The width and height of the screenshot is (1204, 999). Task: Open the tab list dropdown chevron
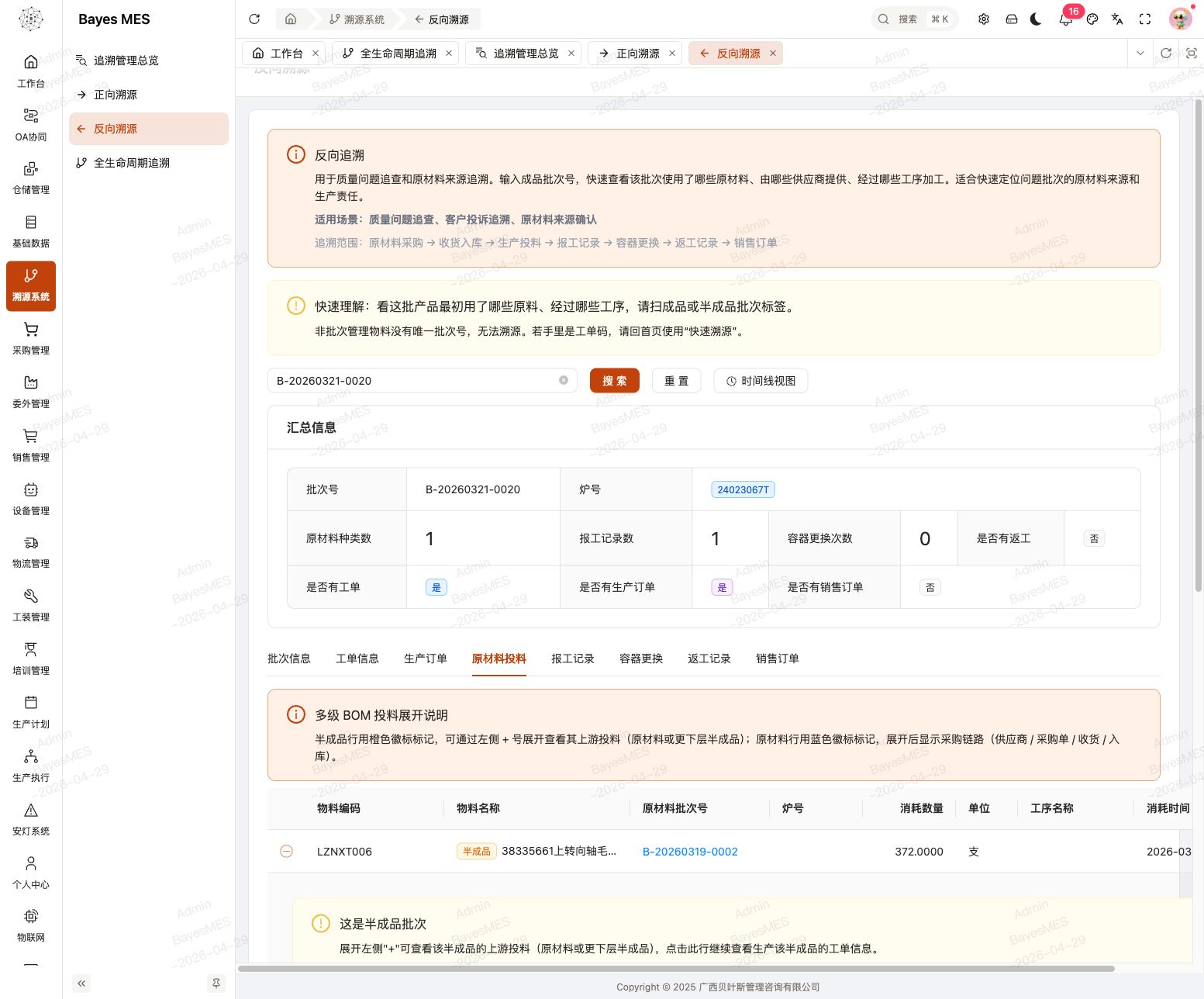pos(1140,54)
